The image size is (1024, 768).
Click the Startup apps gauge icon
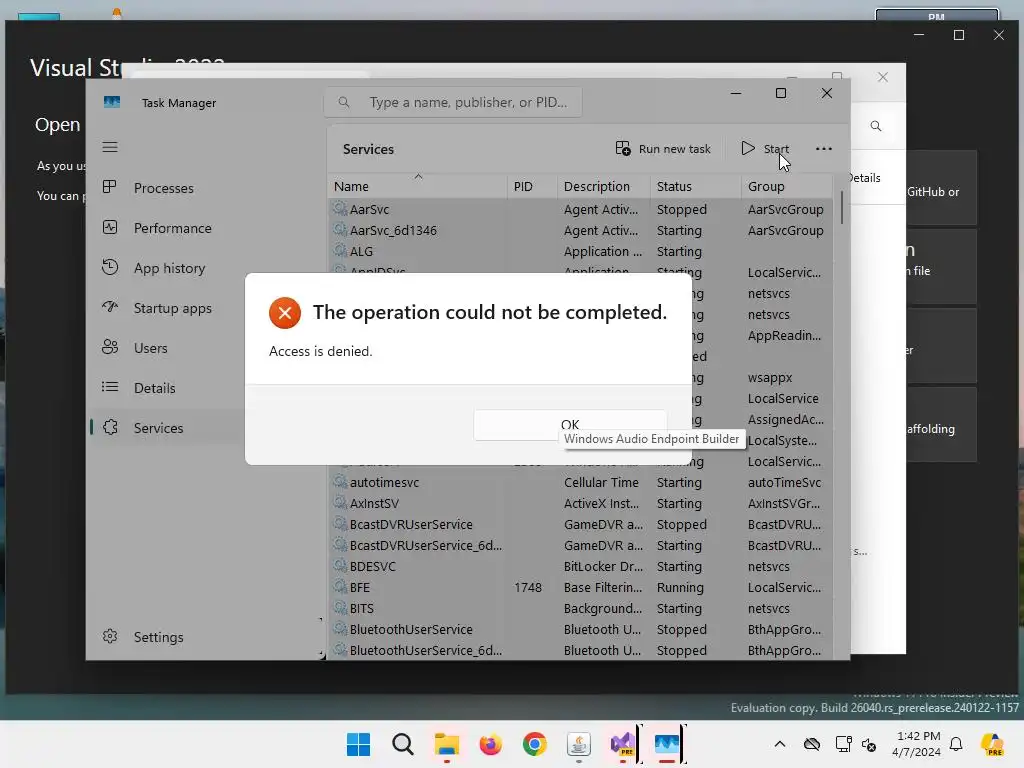[110, 307]
